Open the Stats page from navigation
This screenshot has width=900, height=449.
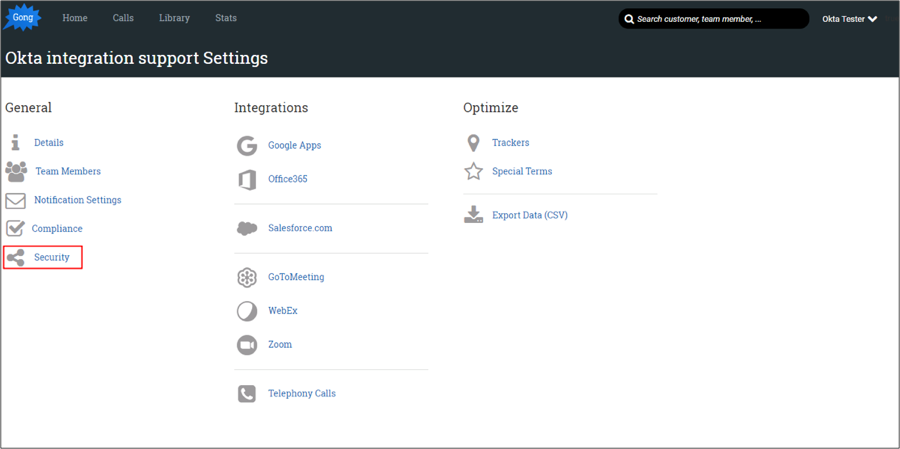click(x=226, y=18)
